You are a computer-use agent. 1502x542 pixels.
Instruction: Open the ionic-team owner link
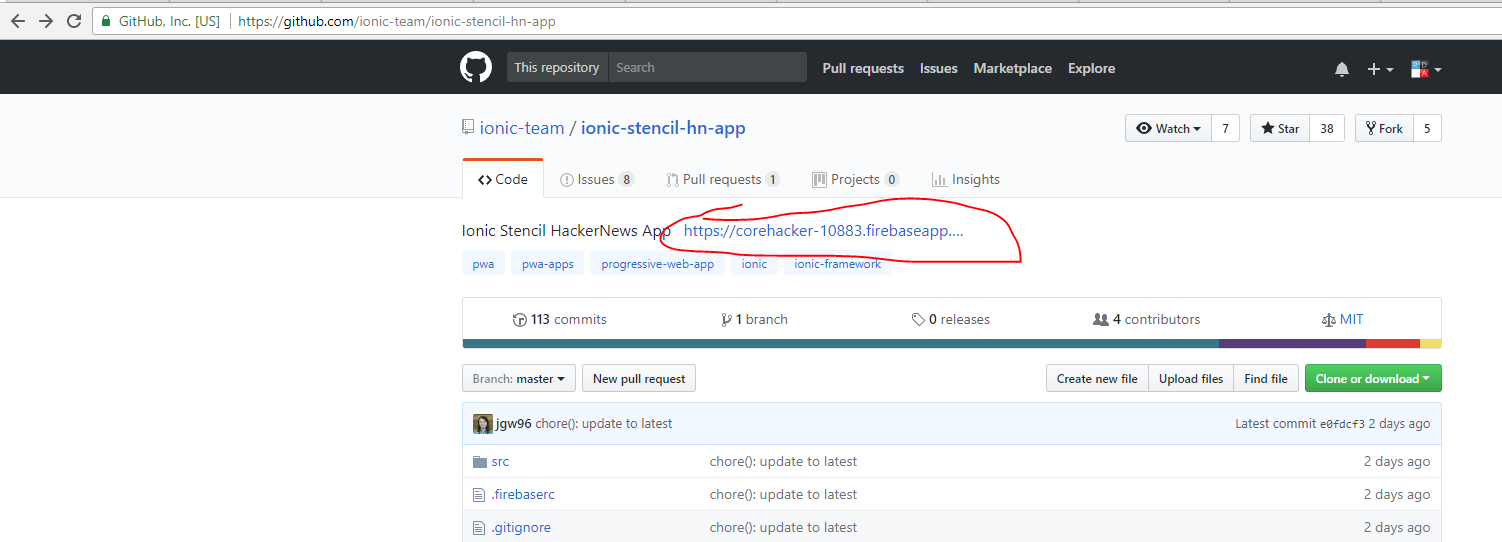click(522, 128)
